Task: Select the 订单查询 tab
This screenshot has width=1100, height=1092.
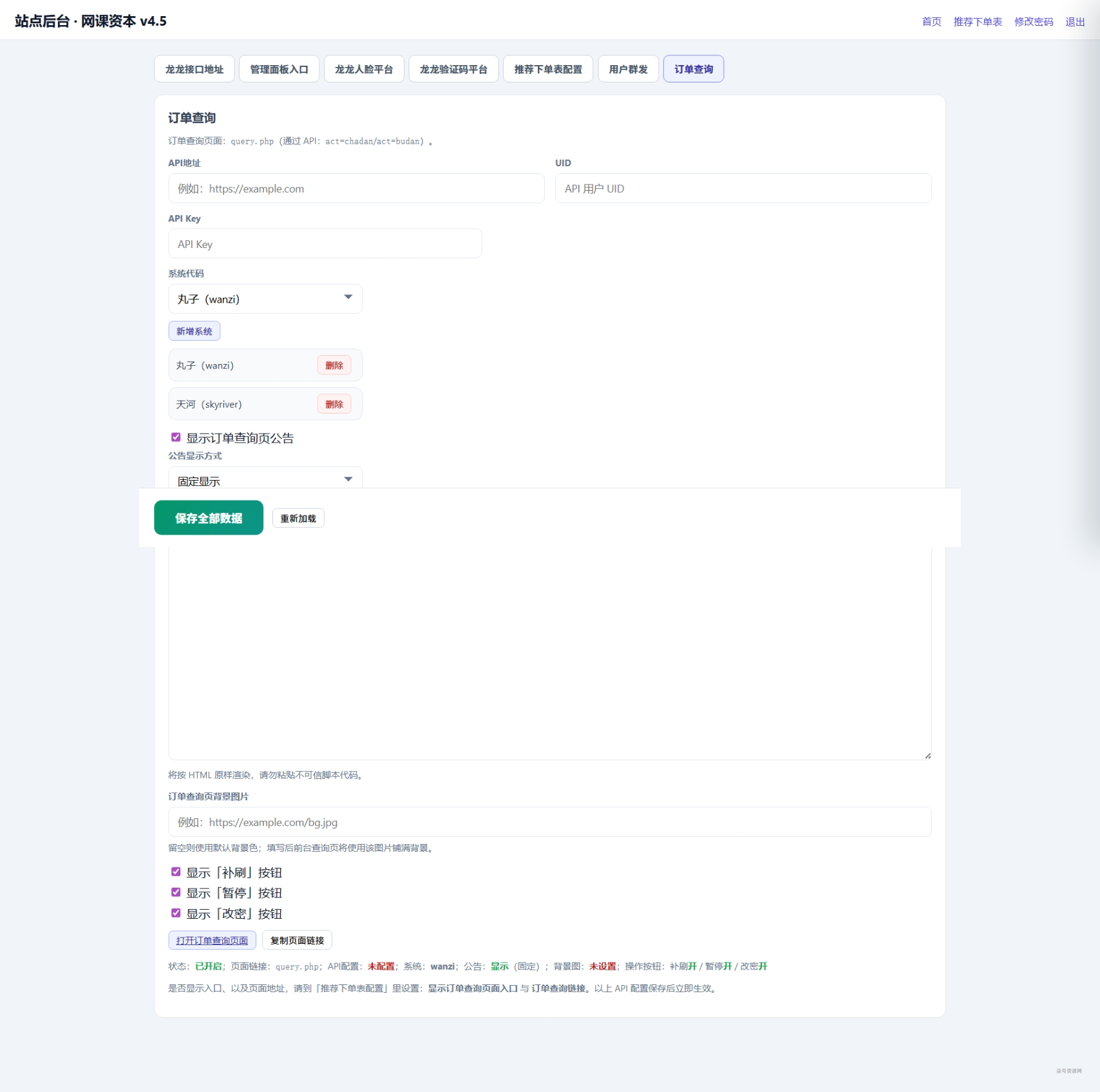Action: point(694,69)
